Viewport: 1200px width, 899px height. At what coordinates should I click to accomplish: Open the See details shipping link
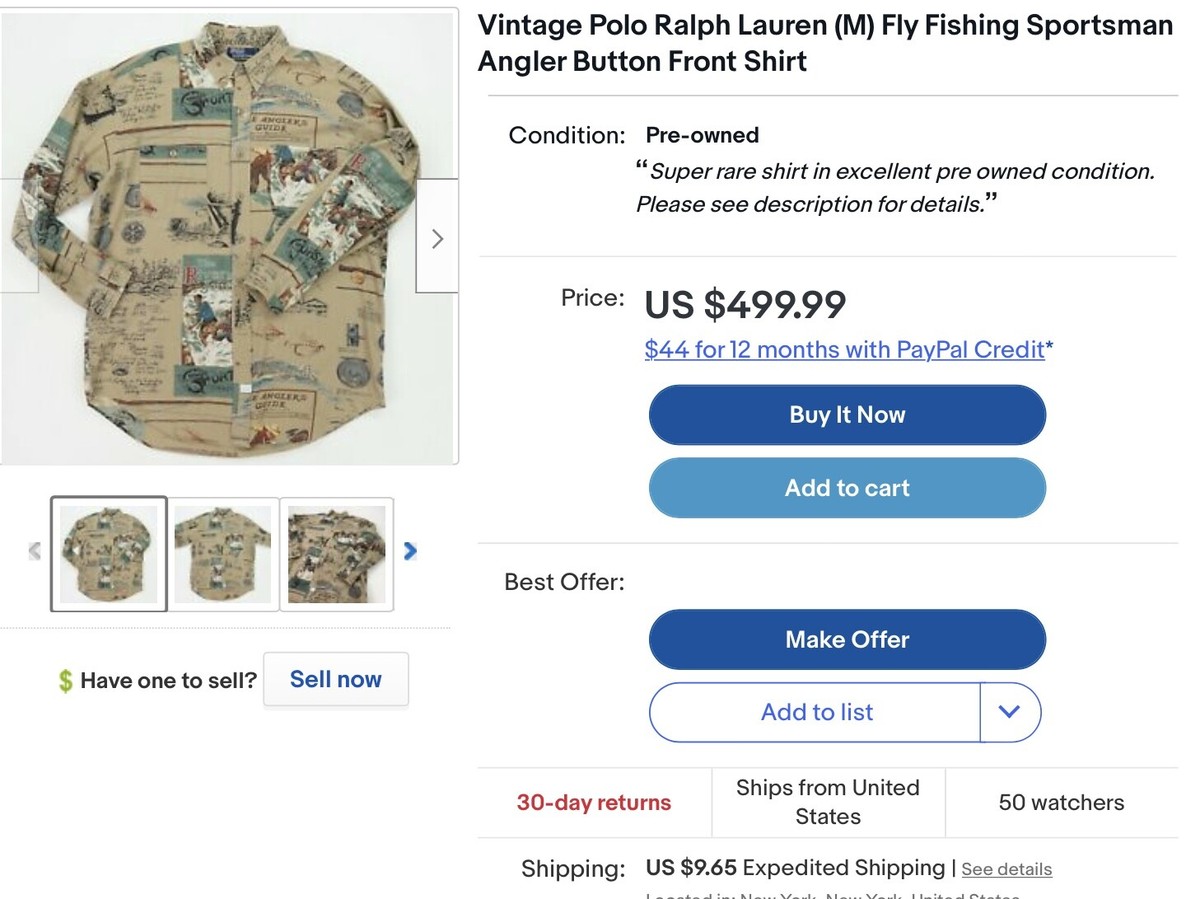1006,869
